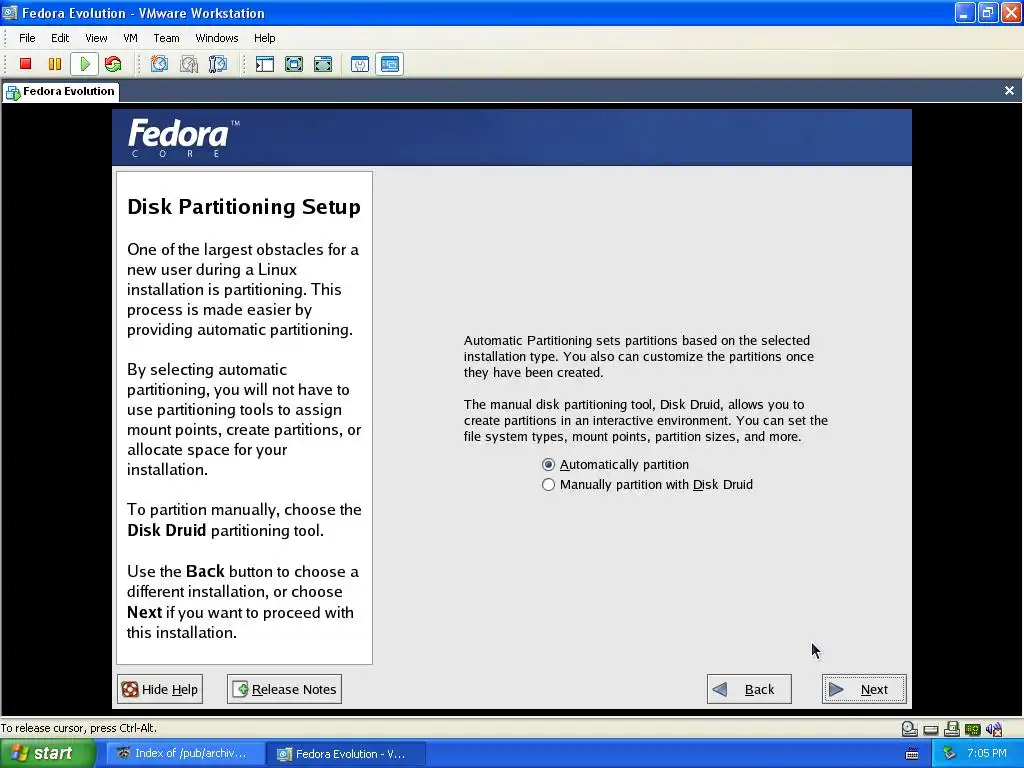
Task: Open the Team menu
Action: click(x=166, y=38)
